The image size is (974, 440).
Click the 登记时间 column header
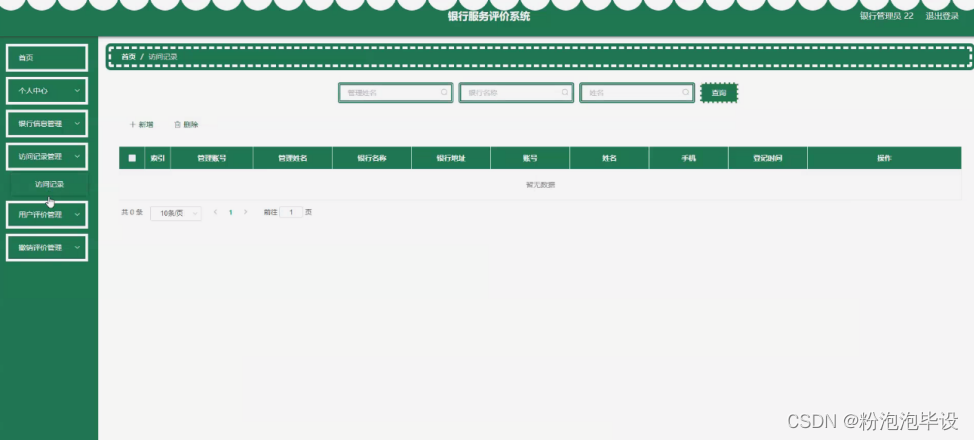[768, 158]
